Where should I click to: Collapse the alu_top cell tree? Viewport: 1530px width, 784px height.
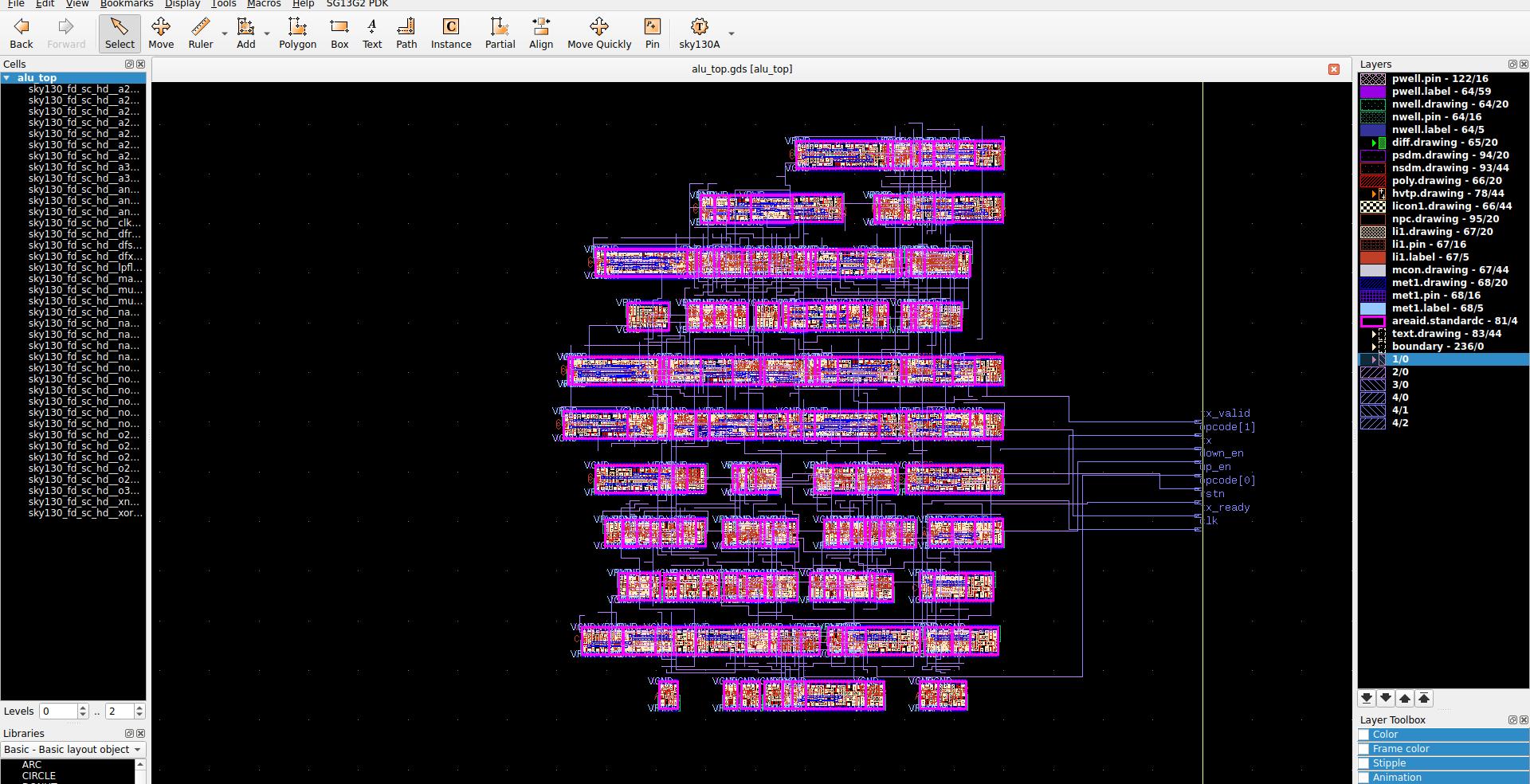7,78
